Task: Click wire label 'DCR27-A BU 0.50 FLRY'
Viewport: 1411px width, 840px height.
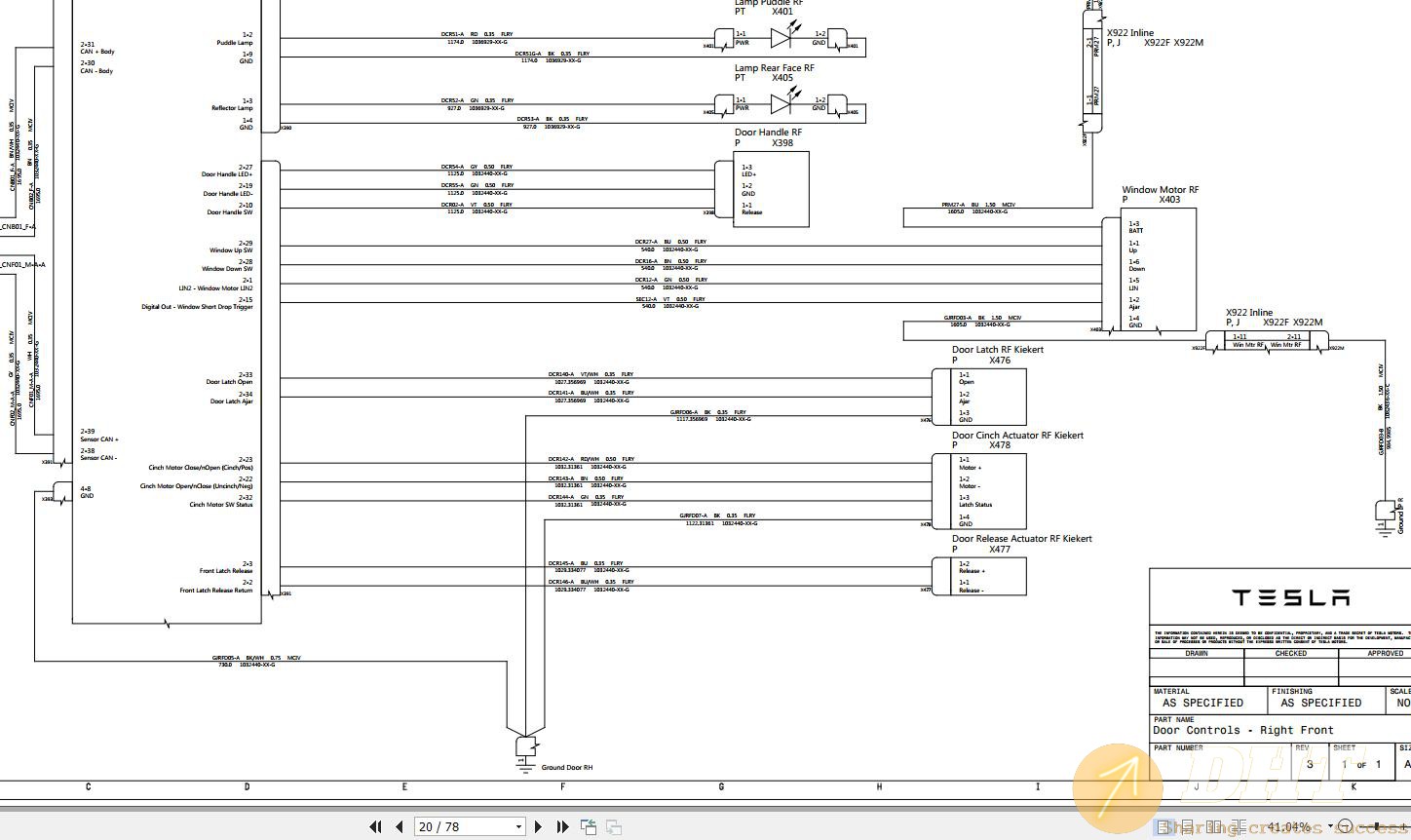Action: pos(670,242)
